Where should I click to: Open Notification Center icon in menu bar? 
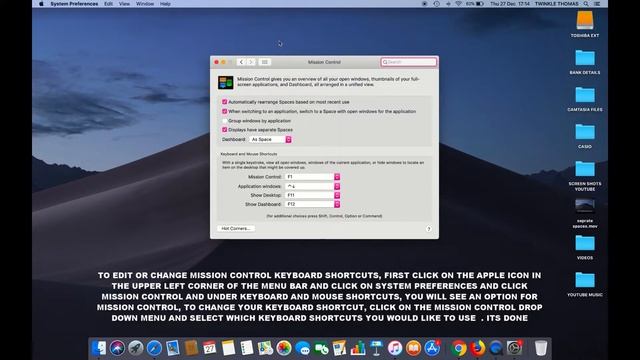point(597,4)
